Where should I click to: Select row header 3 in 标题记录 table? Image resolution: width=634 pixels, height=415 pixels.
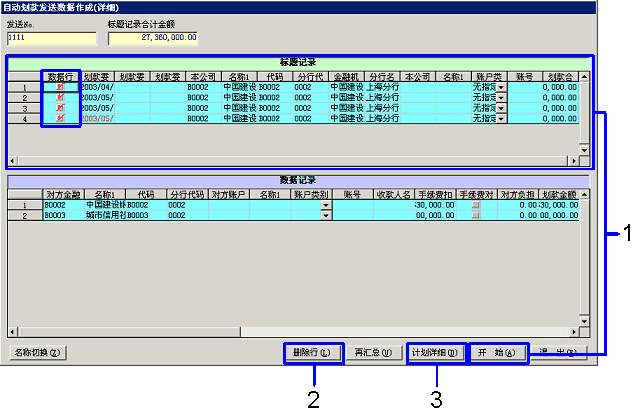tap(24, 107)
